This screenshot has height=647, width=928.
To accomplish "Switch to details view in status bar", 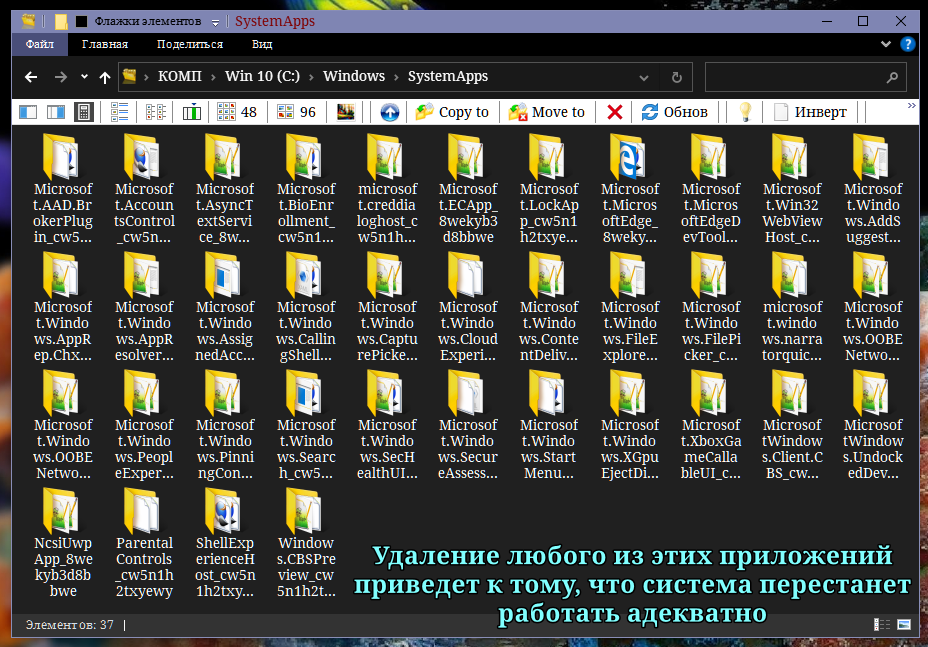I will pos(882,625).
